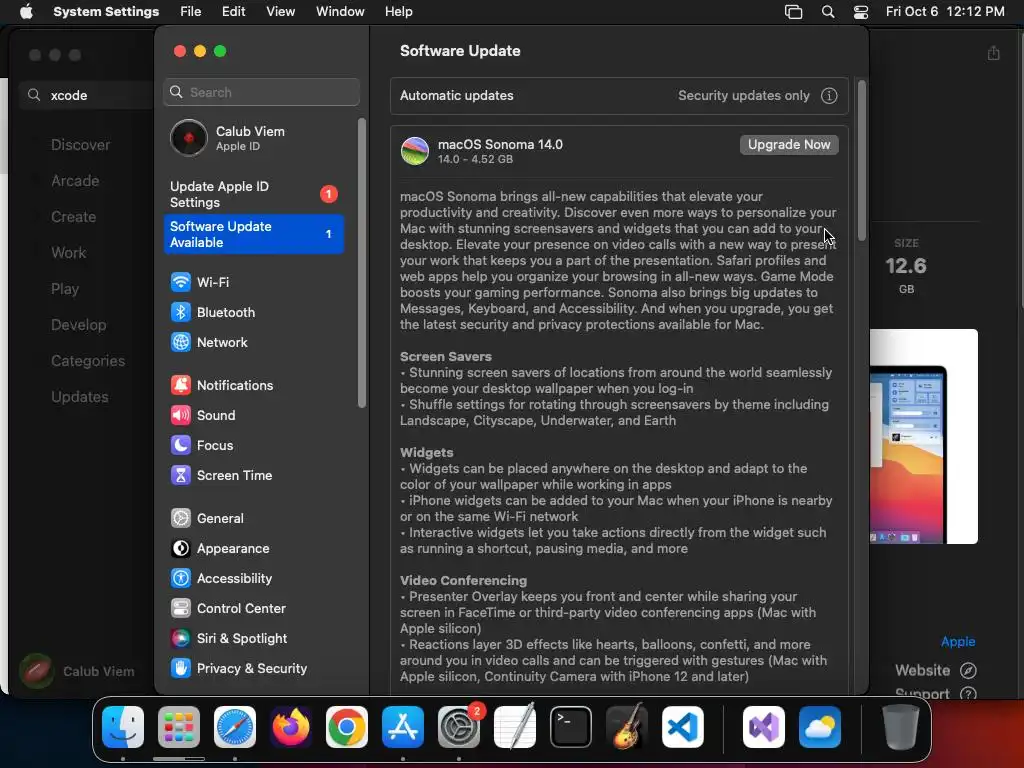The height and width of the screenshot is (768, 1024).
Task: Click the share icon in App Store window
Action: 993,53
